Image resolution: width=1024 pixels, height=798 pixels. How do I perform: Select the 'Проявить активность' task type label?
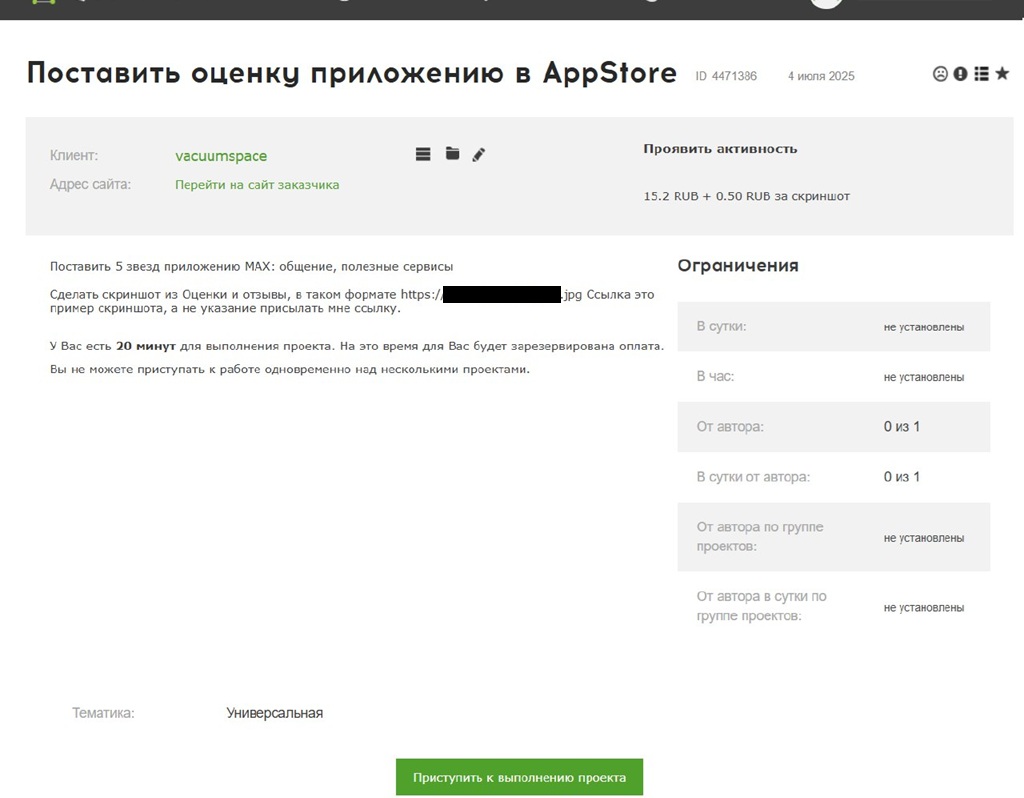tap(720, 149)
